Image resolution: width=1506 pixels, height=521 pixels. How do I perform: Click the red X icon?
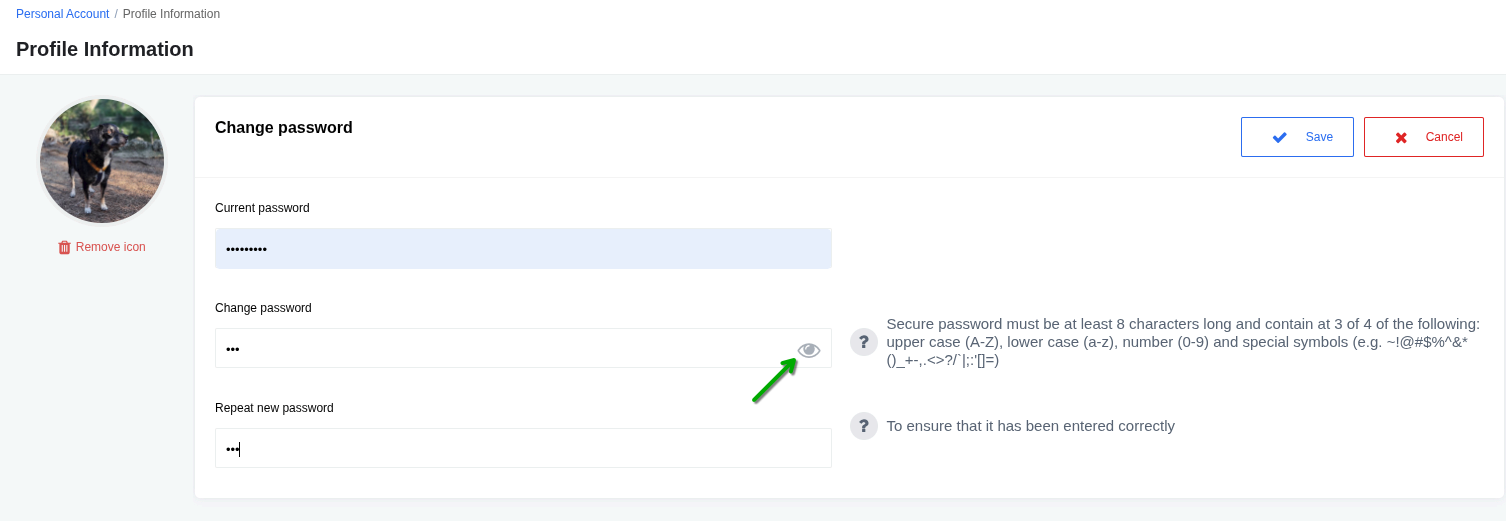point(1401,137)
